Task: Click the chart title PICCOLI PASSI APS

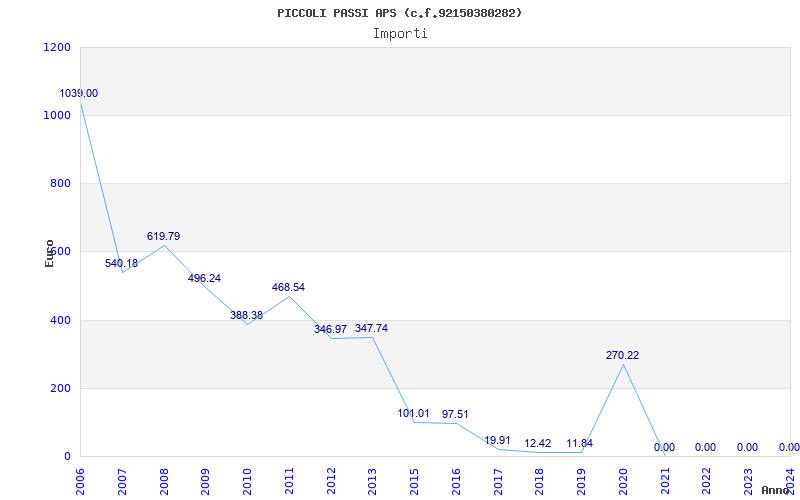Action: click(399, 13)
